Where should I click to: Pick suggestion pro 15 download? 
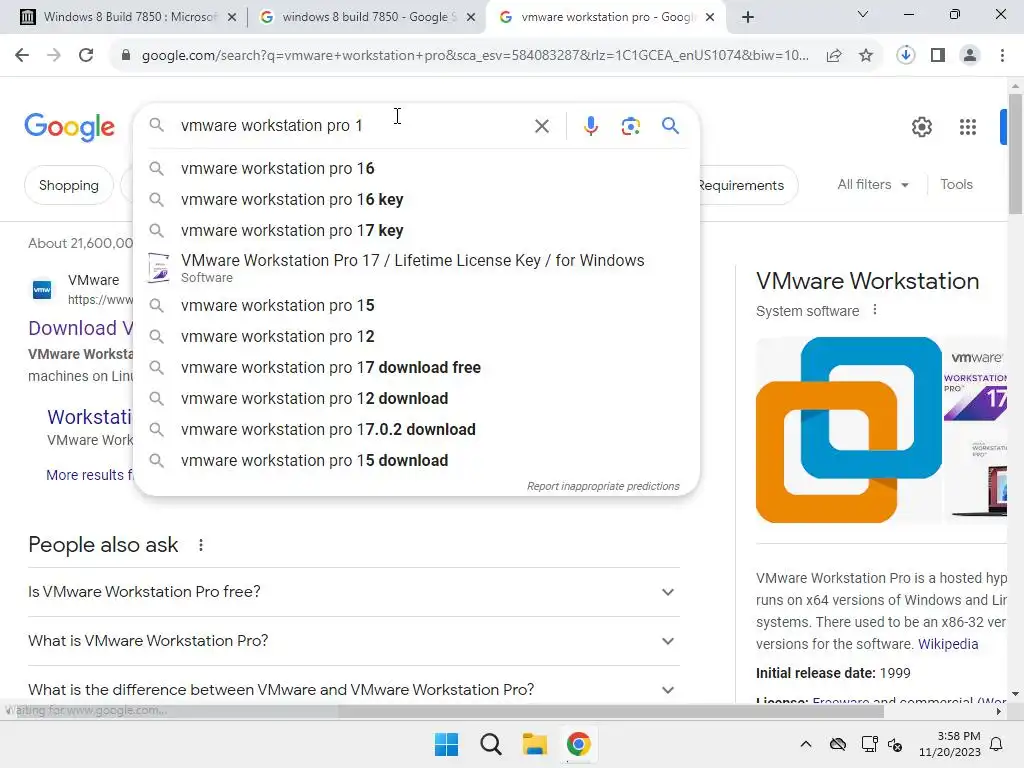(x=416, y=460)
